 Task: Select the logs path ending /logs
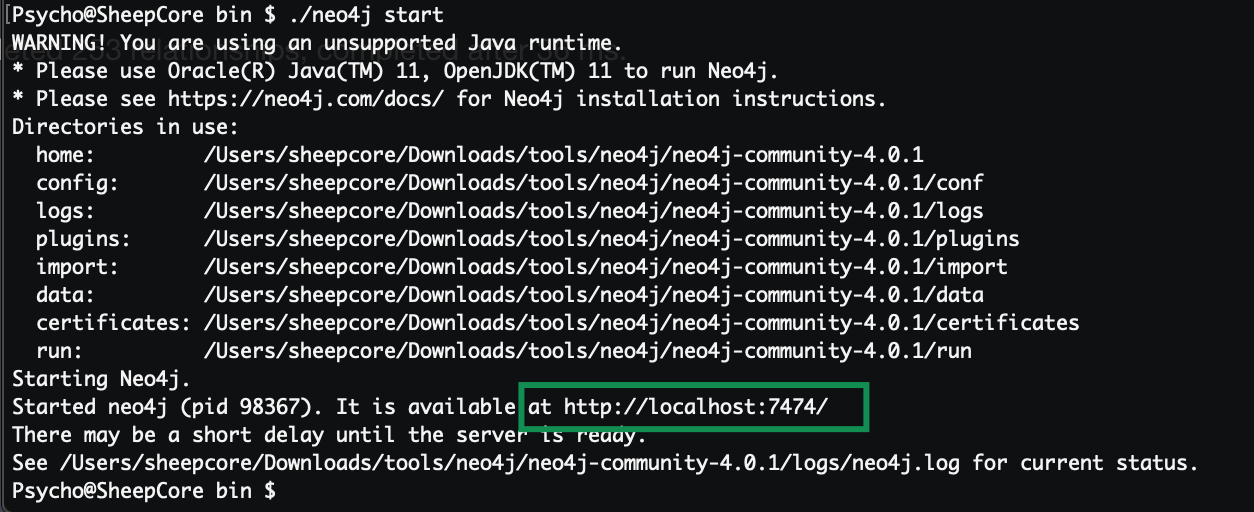coord(594,212)
